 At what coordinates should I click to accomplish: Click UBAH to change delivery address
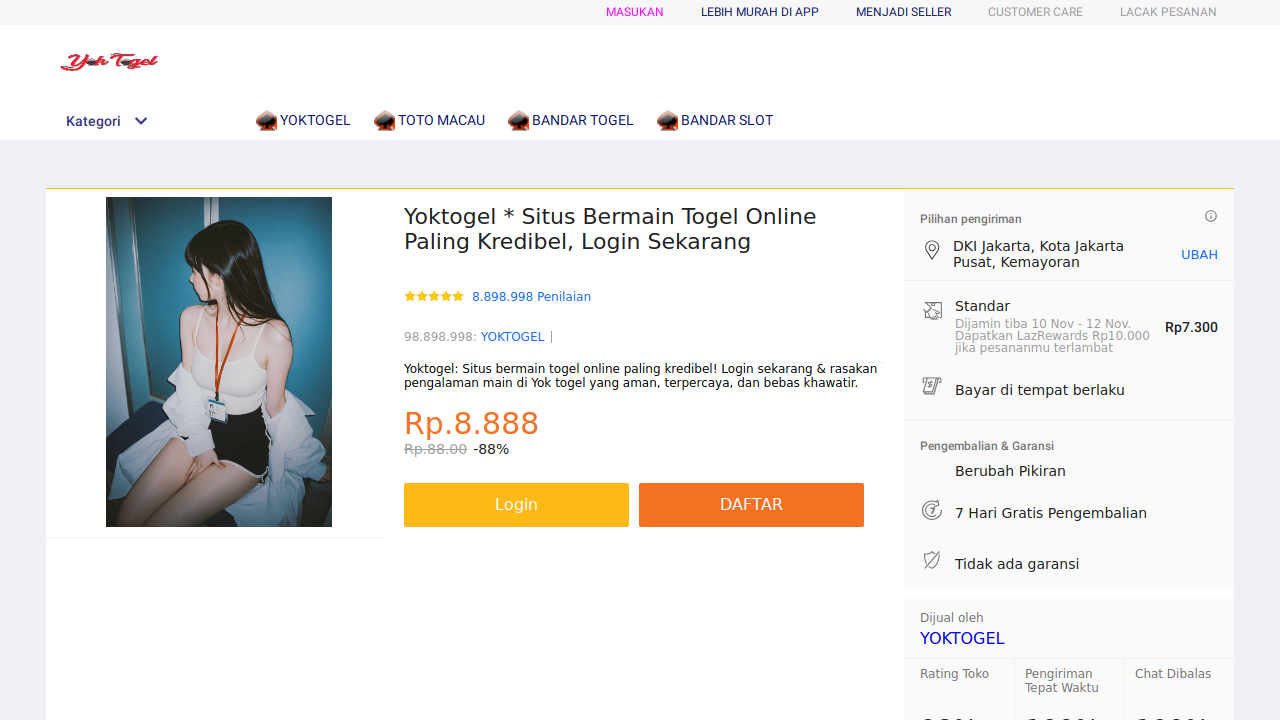pyautogui.click(x=1199, y=255)
